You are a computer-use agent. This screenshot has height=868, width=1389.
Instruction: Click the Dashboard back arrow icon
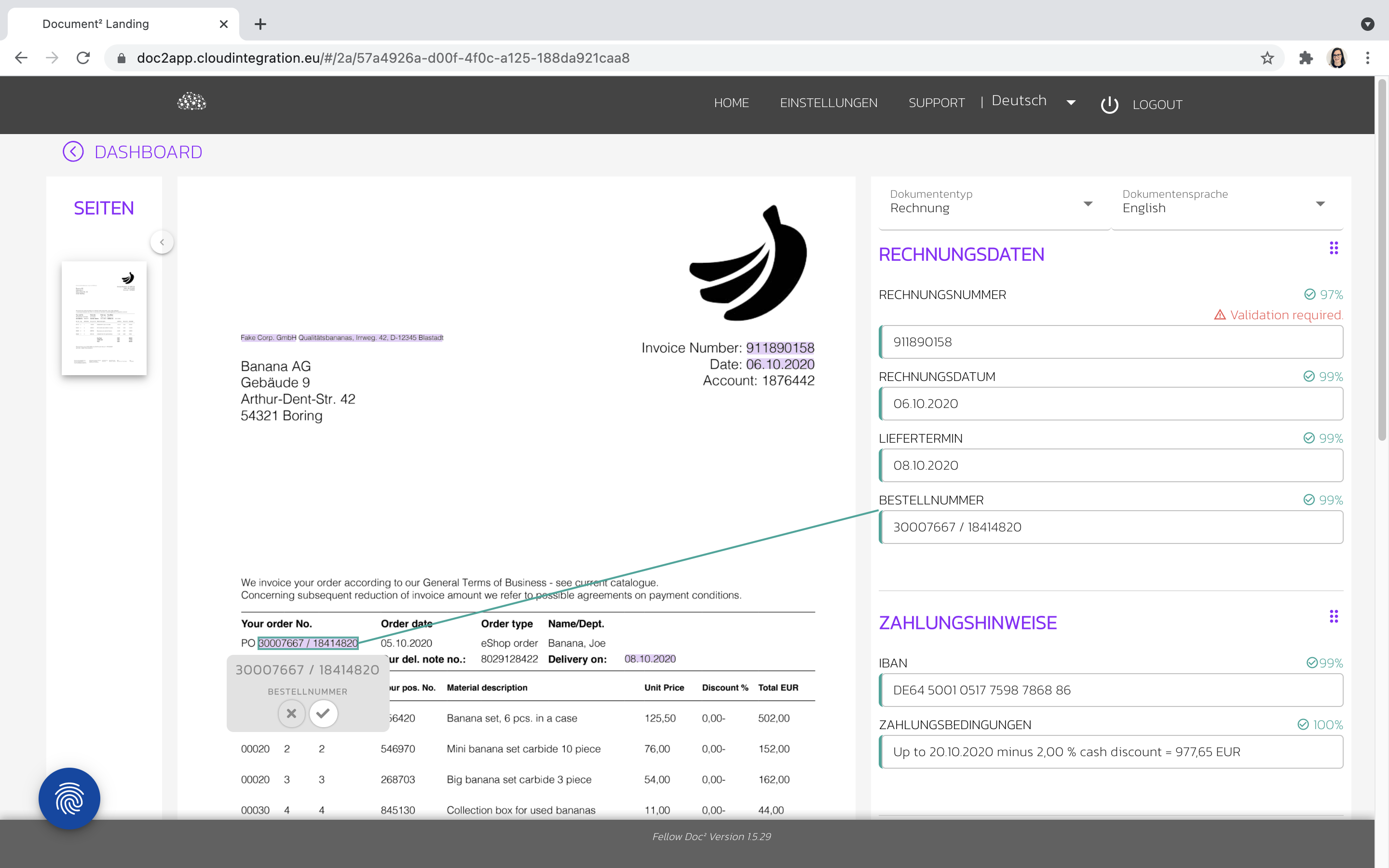click(x=73, y=152)
